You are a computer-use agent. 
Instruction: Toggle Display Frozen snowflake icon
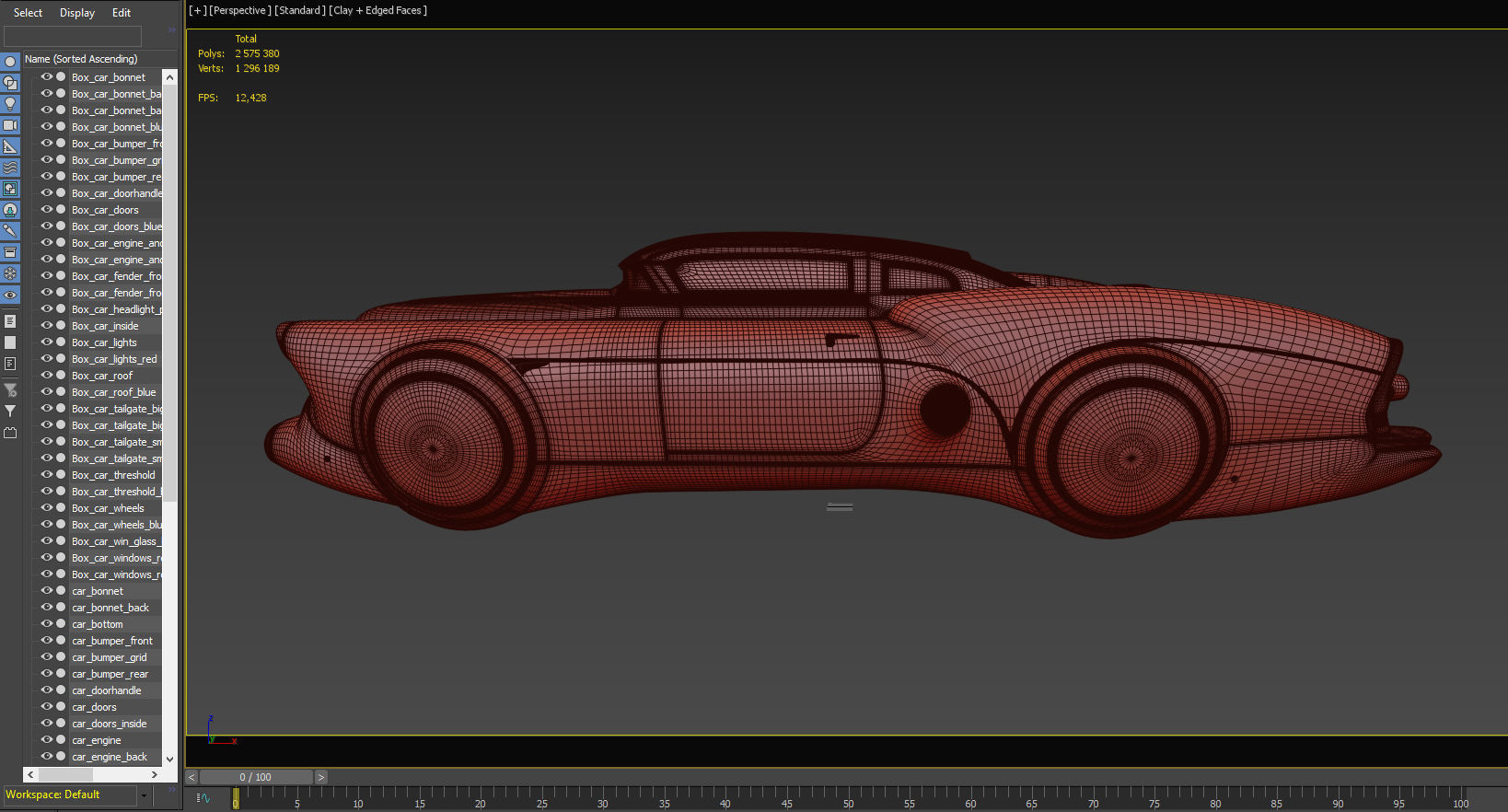pos(10,273)
